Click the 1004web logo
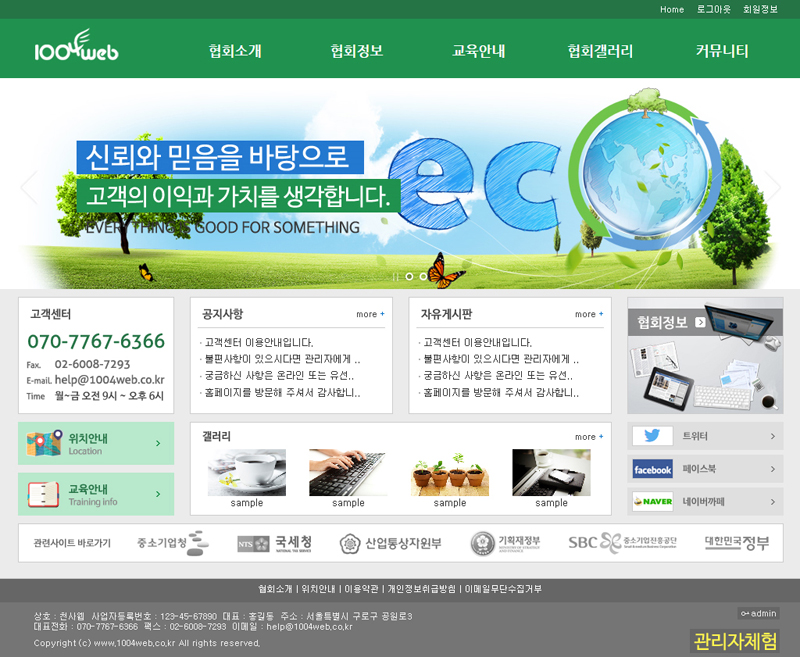Screen dimensions: 800x657 tap(76, 48)
